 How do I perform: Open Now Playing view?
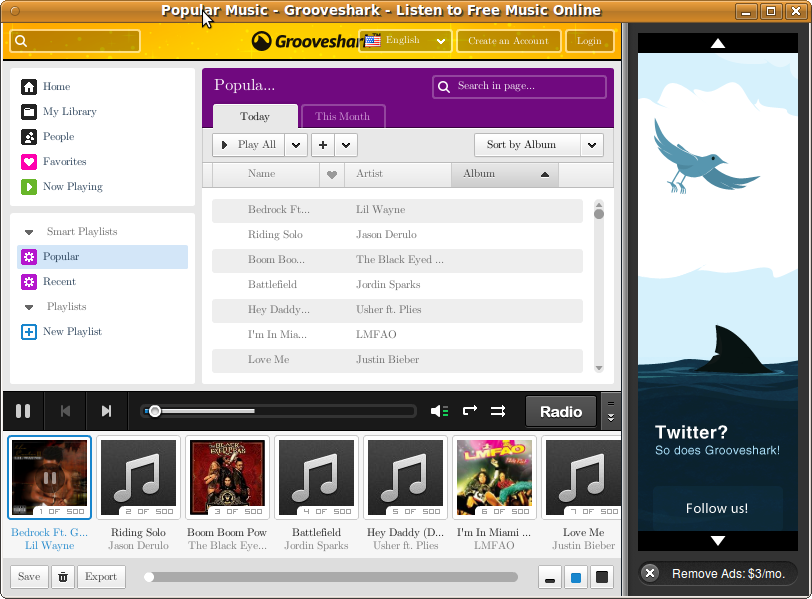(62, 186)
